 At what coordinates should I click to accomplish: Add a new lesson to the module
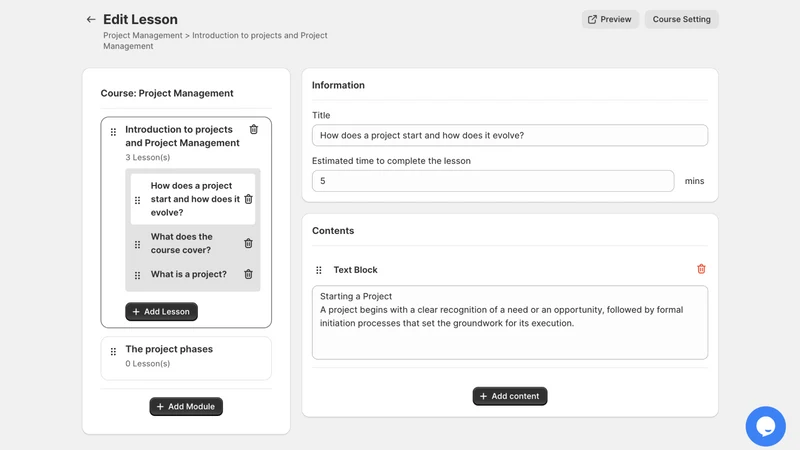pyautogui.click(x=161, y=312)
